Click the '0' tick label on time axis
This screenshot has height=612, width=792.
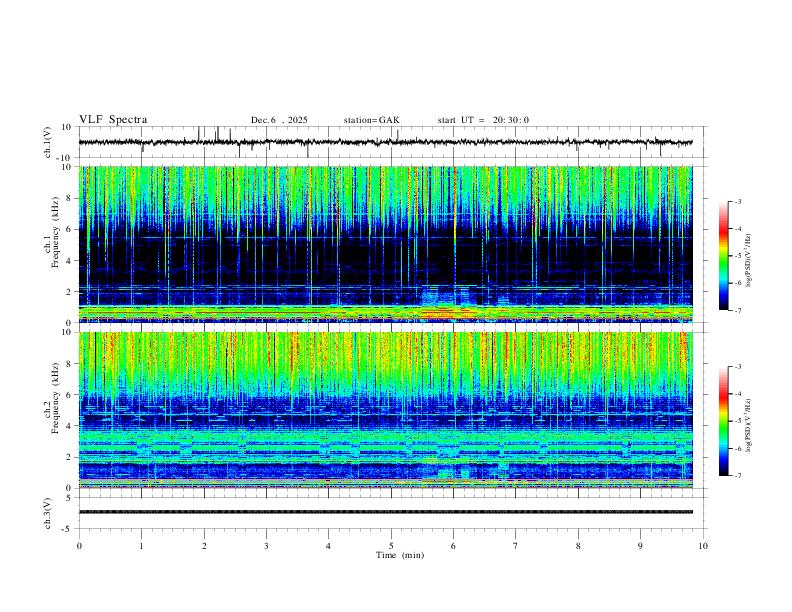point(79,546)
